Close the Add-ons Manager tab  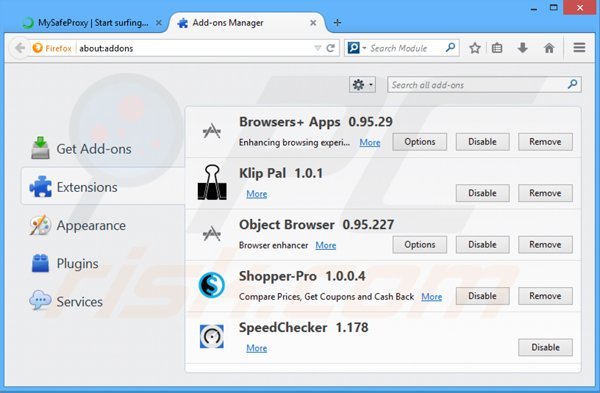[313, 23]
